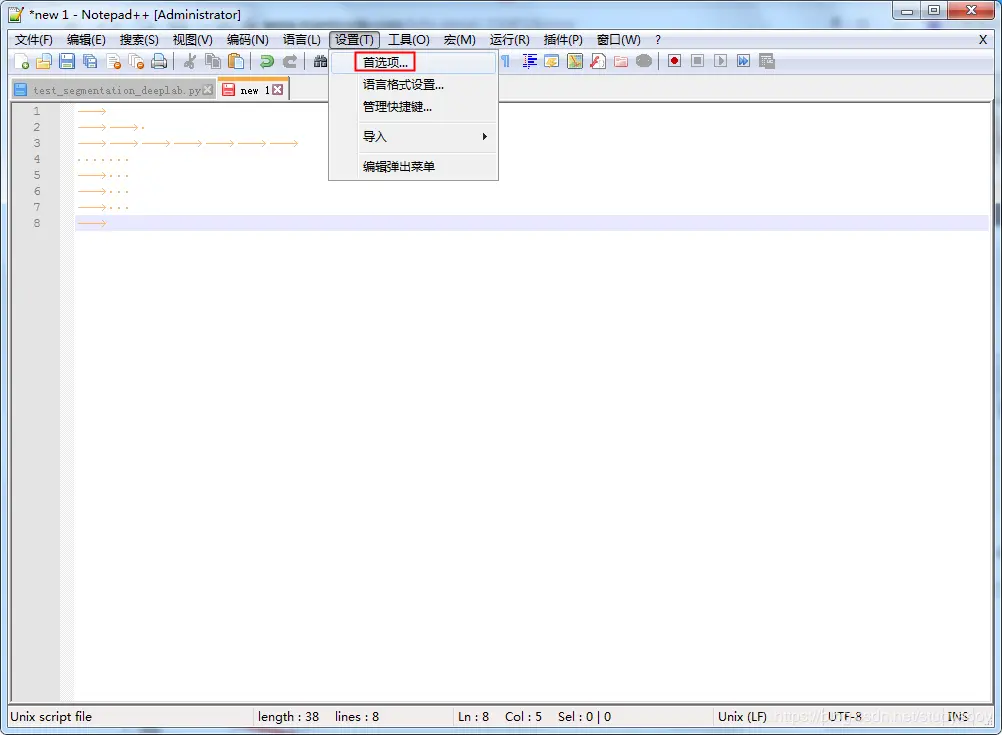Click the Playback macro icon
The height and width of the screenshot is (735, 1002).
[720, 61]
